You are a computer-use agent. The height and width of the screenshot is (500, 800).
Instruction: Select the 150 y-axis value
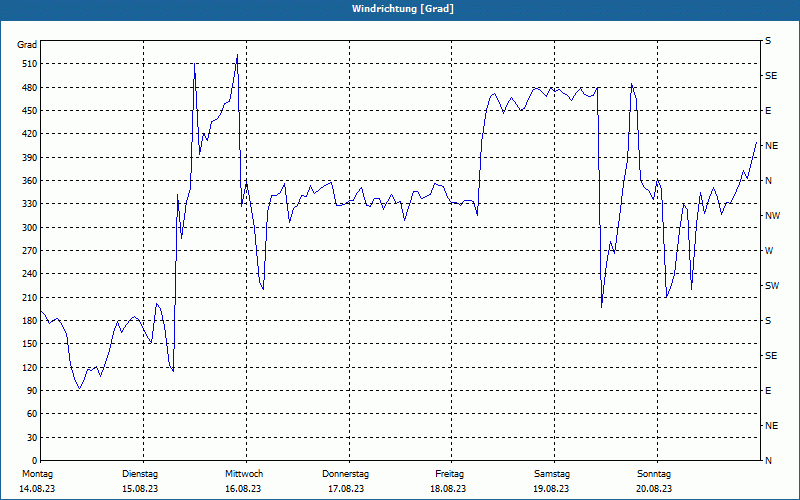(x=30, y=344)
